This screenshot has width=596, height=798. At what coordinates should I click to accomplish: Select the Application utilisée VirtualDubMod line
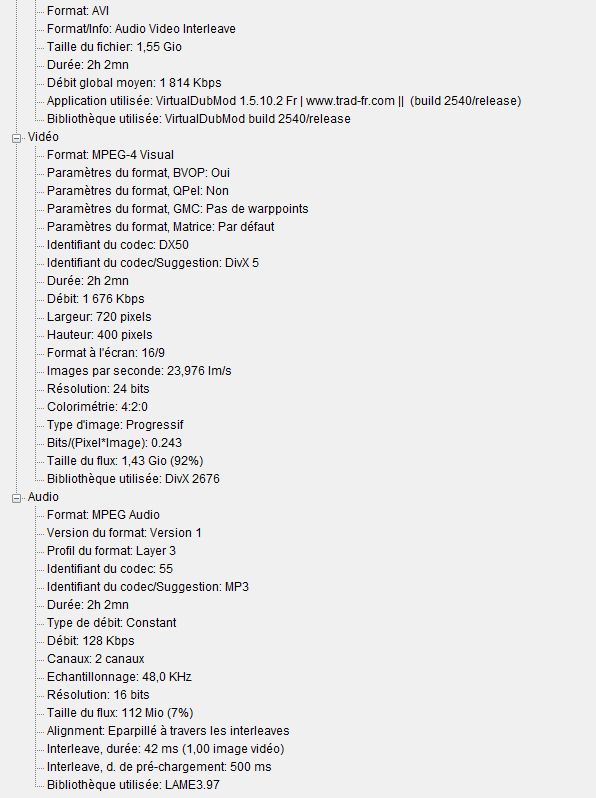284,101
